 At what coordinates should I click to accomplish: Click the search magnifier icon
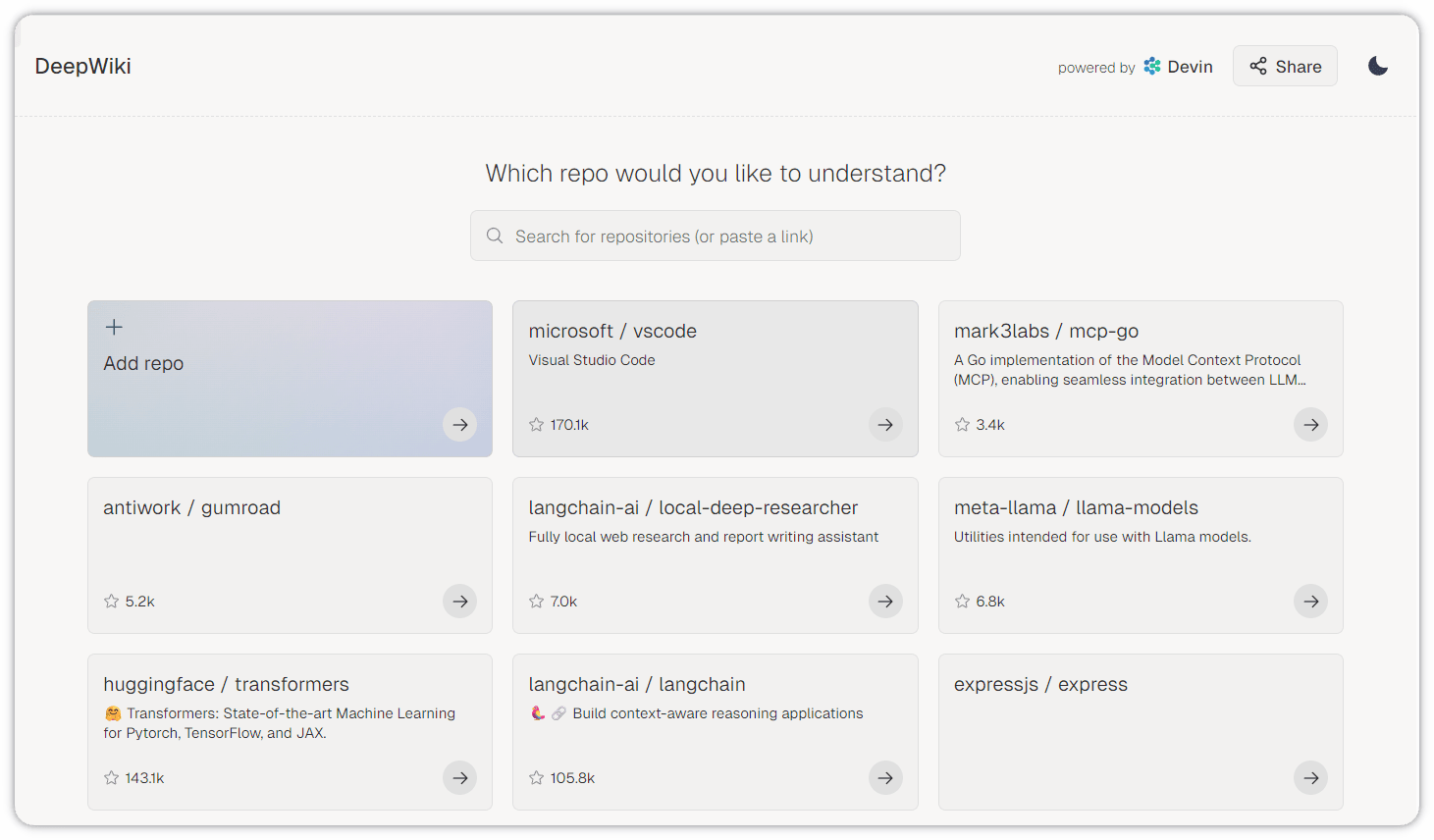[495, 236]
